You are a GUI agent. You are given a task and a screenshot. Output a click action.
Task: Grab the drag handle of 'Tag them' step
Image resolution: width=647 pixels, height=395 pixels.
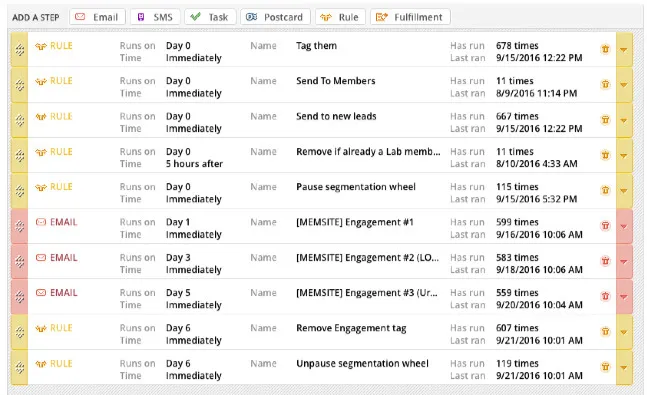[x=19, y=50]
